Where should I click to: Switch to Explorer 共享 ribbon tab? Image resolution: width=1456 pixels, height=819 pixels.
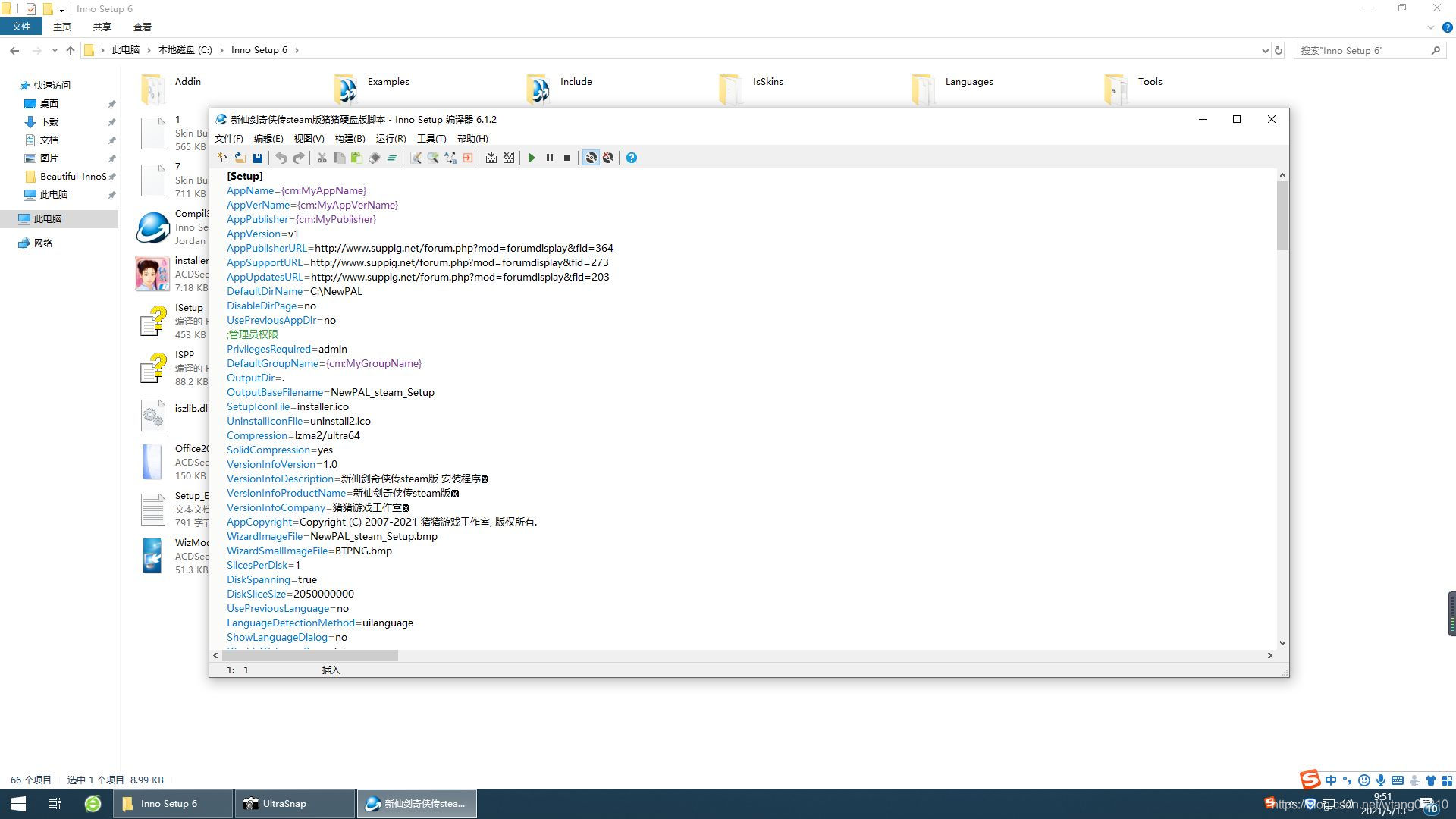coord(102,27)
